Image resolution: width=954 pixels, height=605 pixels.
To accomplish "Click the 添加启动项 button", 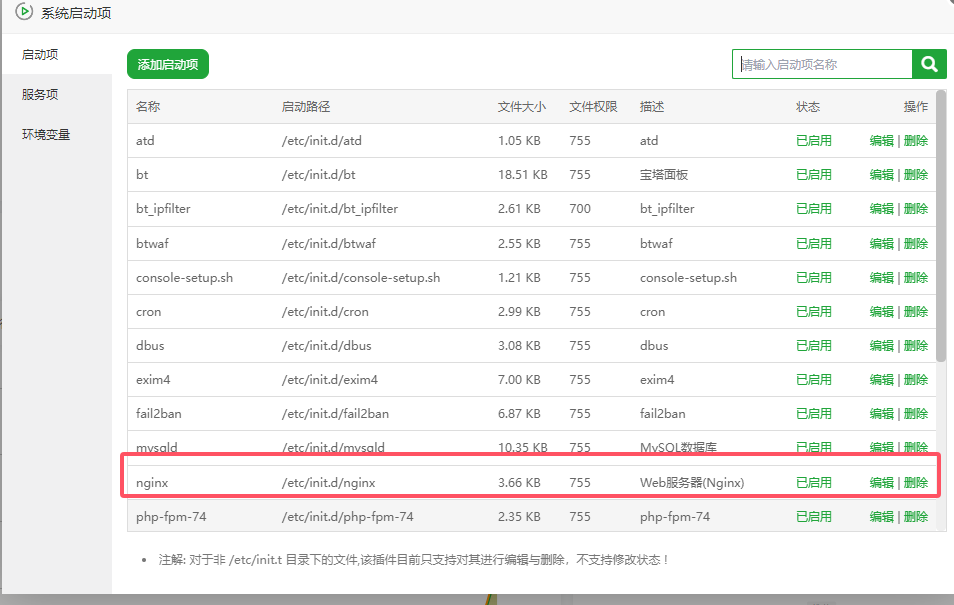I will (168, 64).
